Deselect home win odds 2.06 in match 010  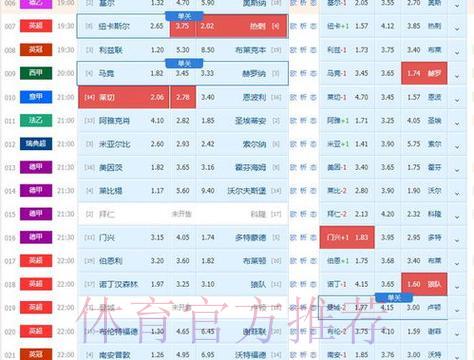tap(124, 97)
